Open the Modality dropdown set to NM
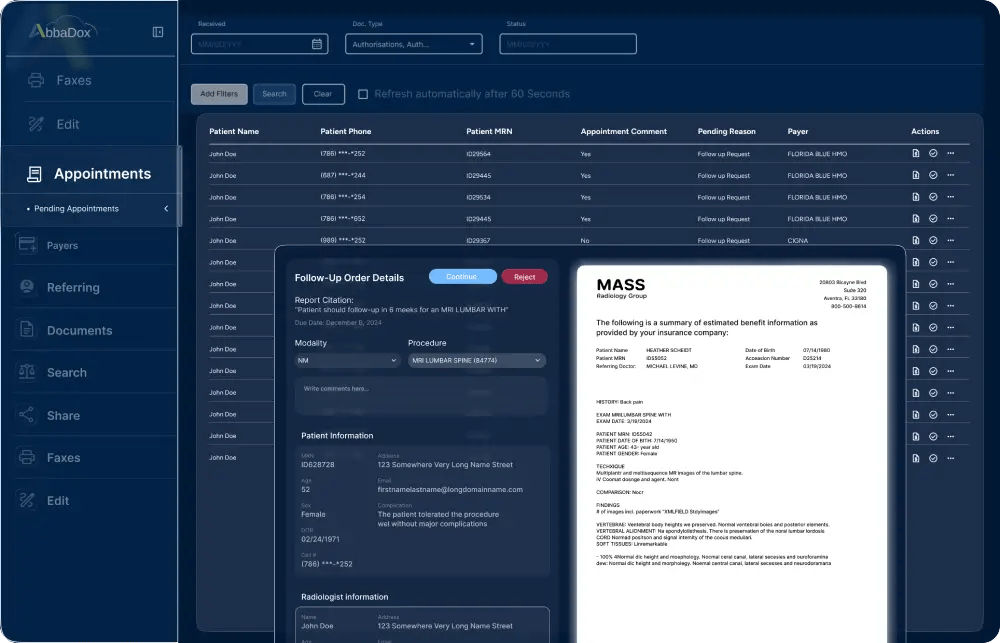Image resolution: width=1000 pixels, height=643 pixels. pyautogui.click(x=346, y=360)
